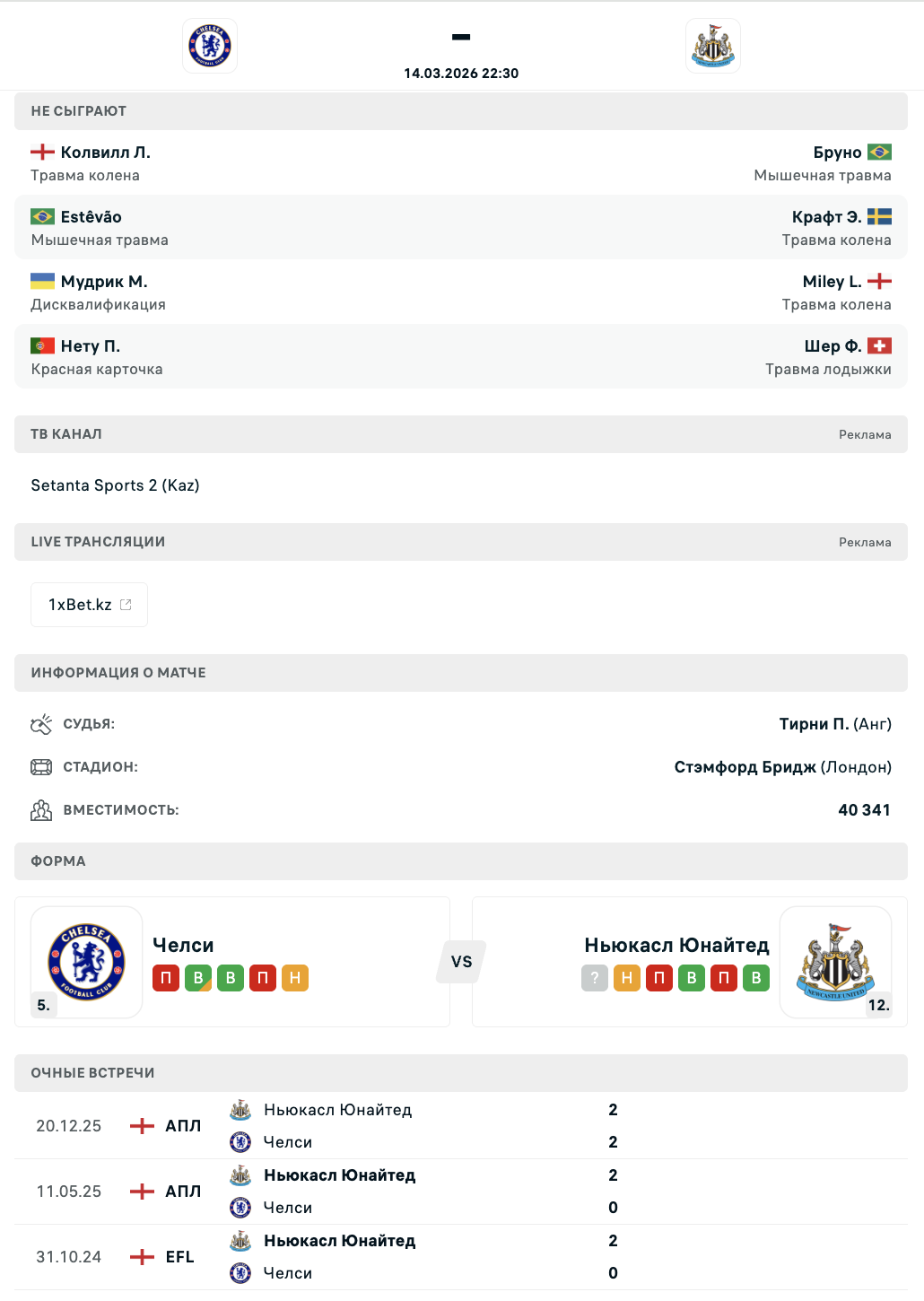The width and height of the screenshot is (924, 1301).
Task: Click Newcastle's gray question mark form badge
Action: pos(595,978)
